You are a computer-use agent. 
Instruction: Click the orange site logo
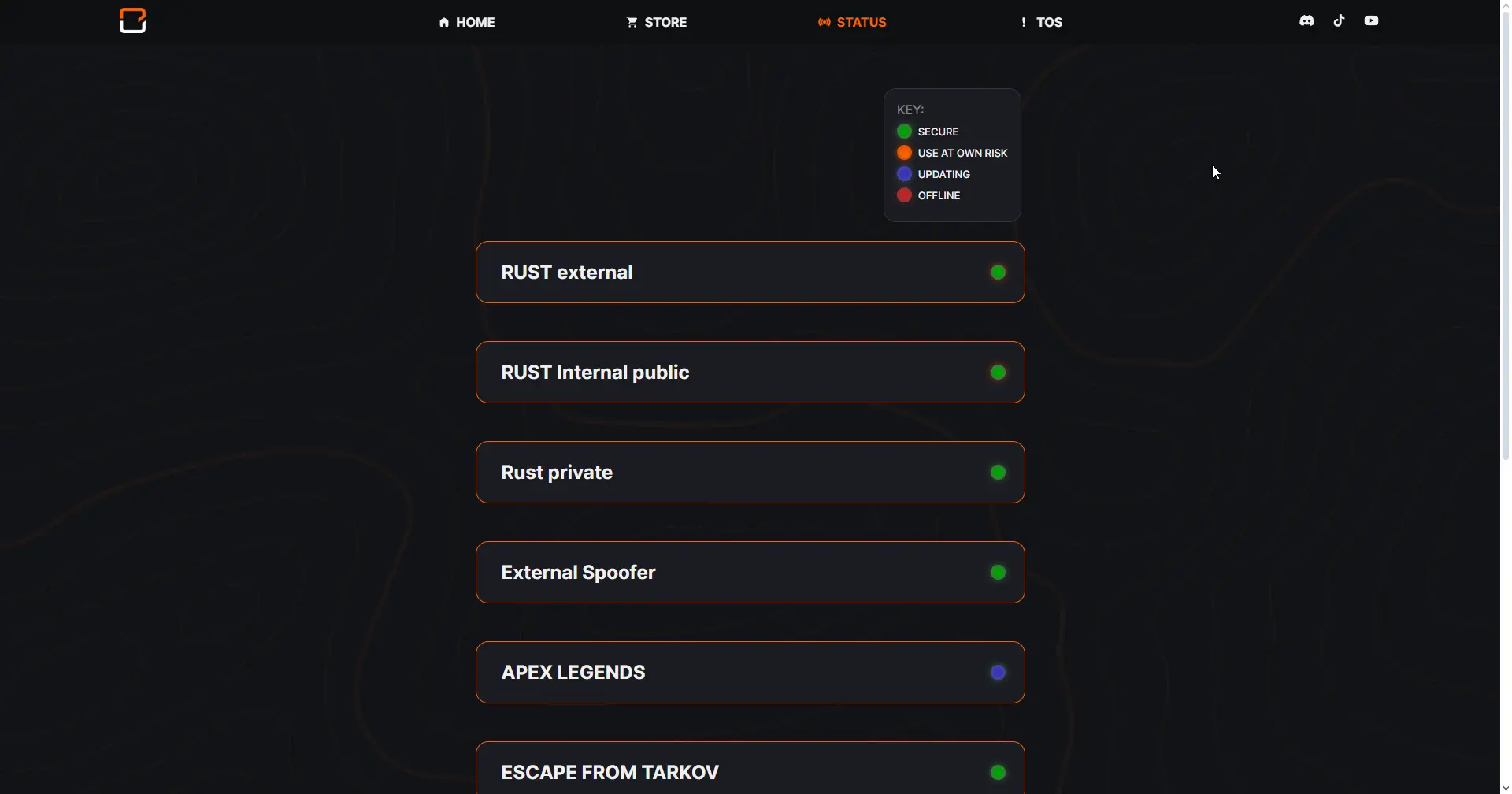point(132,20)
